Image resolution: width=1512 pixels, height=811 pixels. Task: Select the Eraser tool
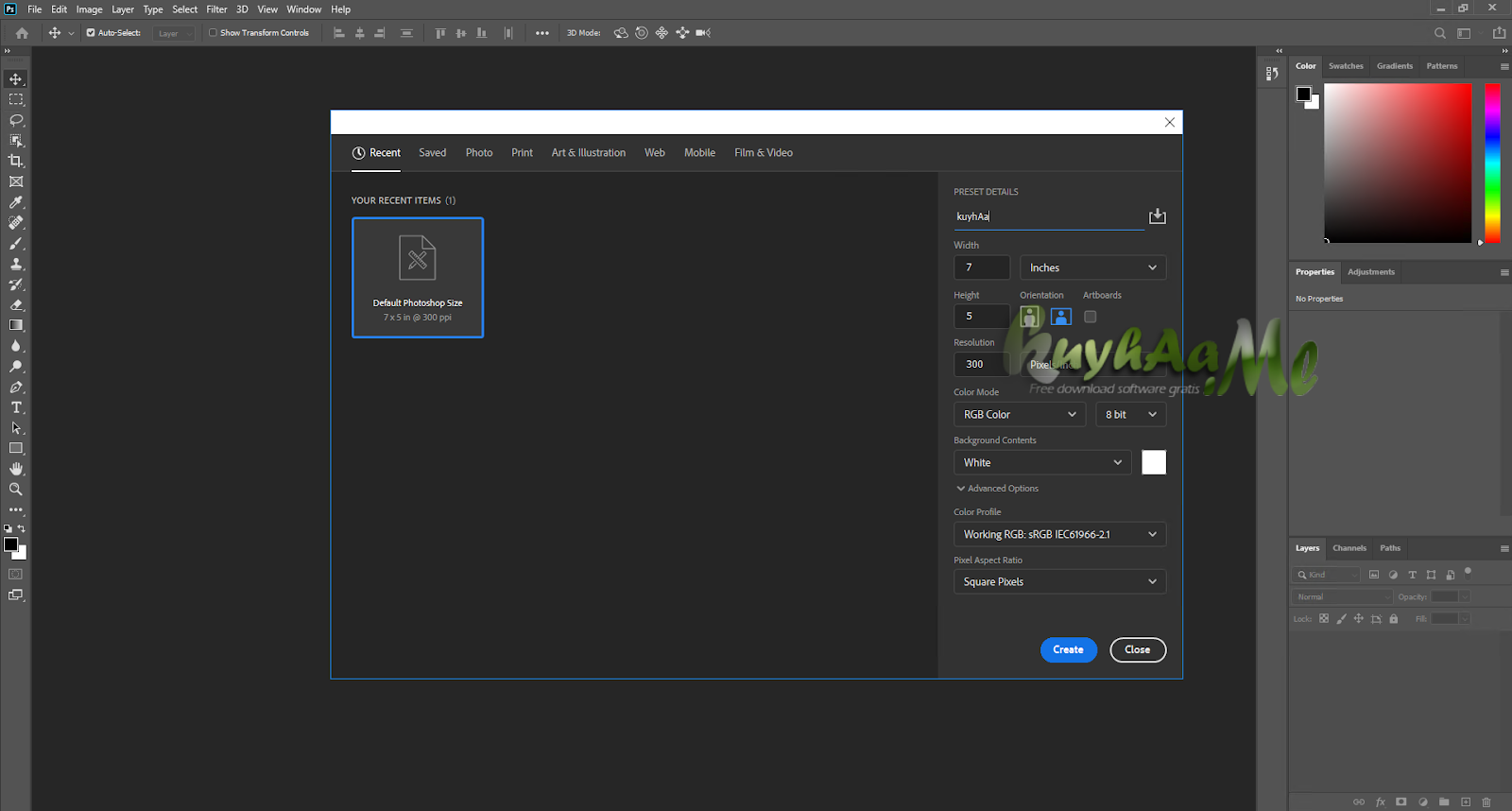tap(16, 305)
